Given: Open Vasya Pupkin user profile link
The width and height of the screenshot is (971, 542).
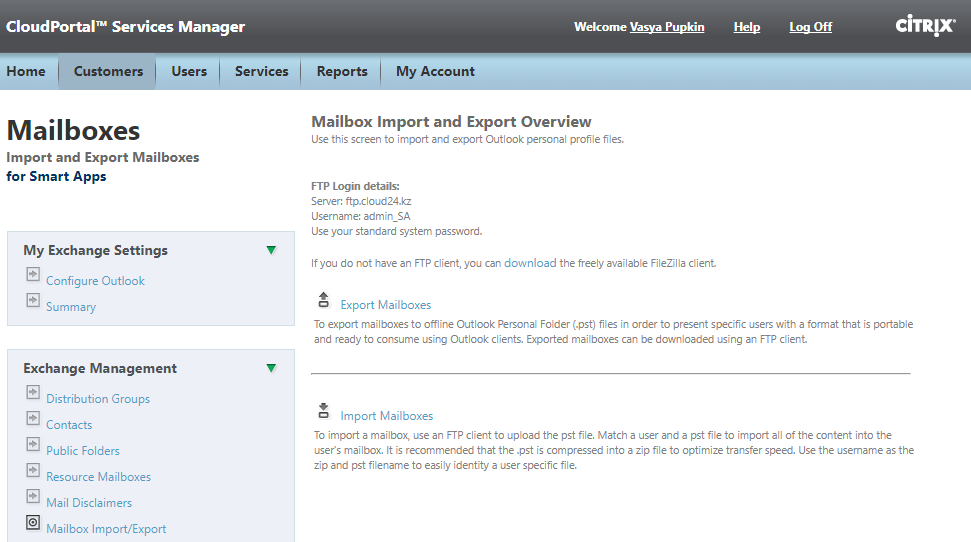Looking at the screenshot, I should [x=667, y=27].
